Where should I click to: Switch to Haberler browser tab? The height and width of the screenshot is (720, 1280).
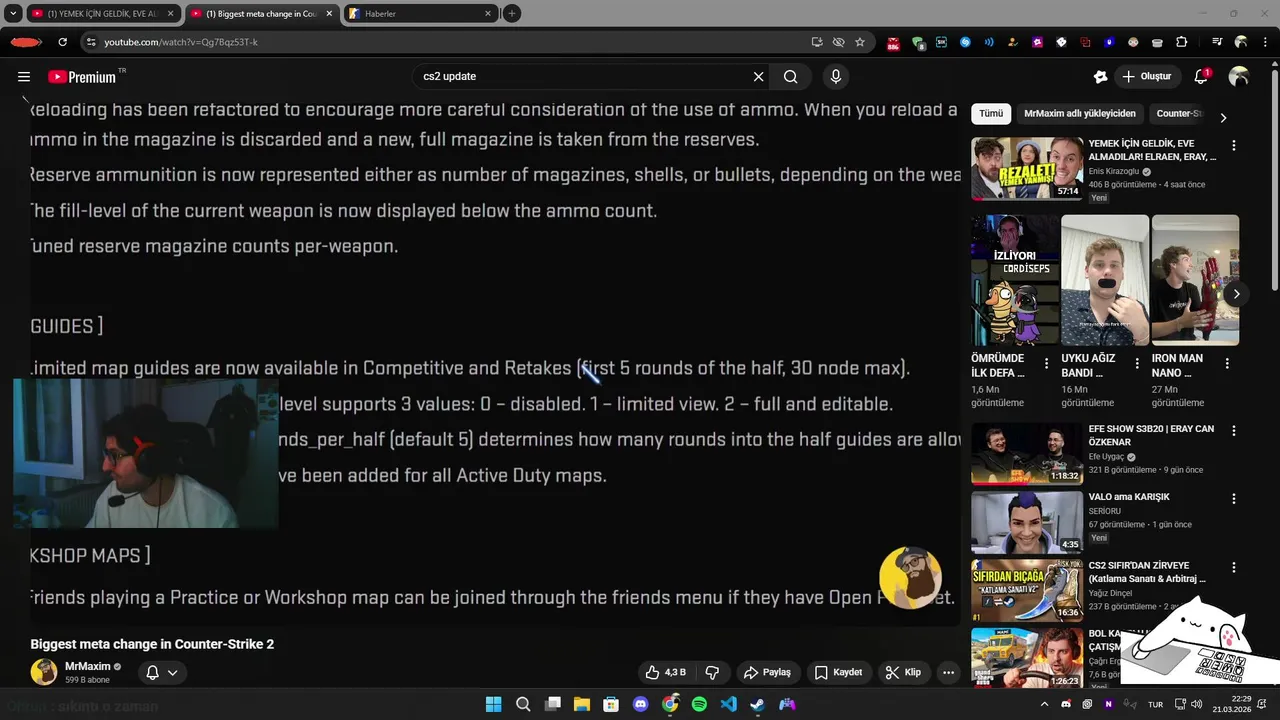[x=420, y=14]
